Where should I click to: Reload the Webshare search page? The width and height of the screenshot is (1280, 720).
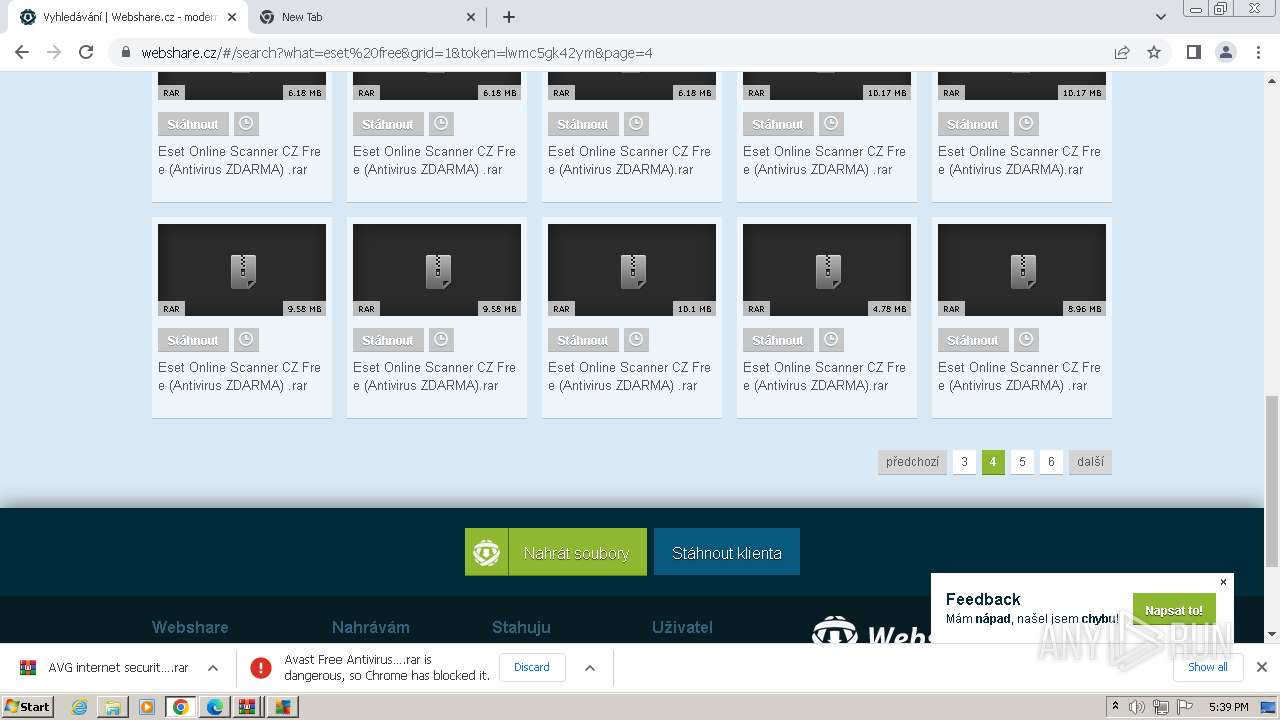(86, 52)
